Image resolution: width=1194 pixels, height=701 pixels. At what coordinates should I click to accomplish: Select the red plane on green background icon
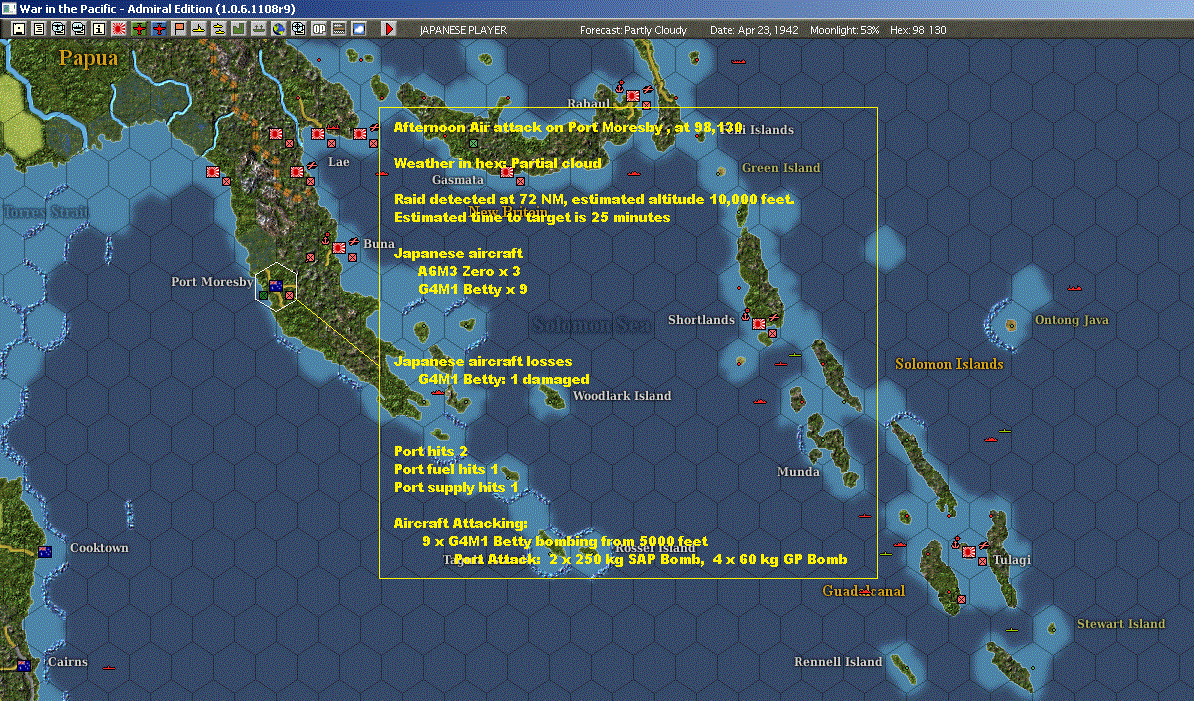coord(139,29)
